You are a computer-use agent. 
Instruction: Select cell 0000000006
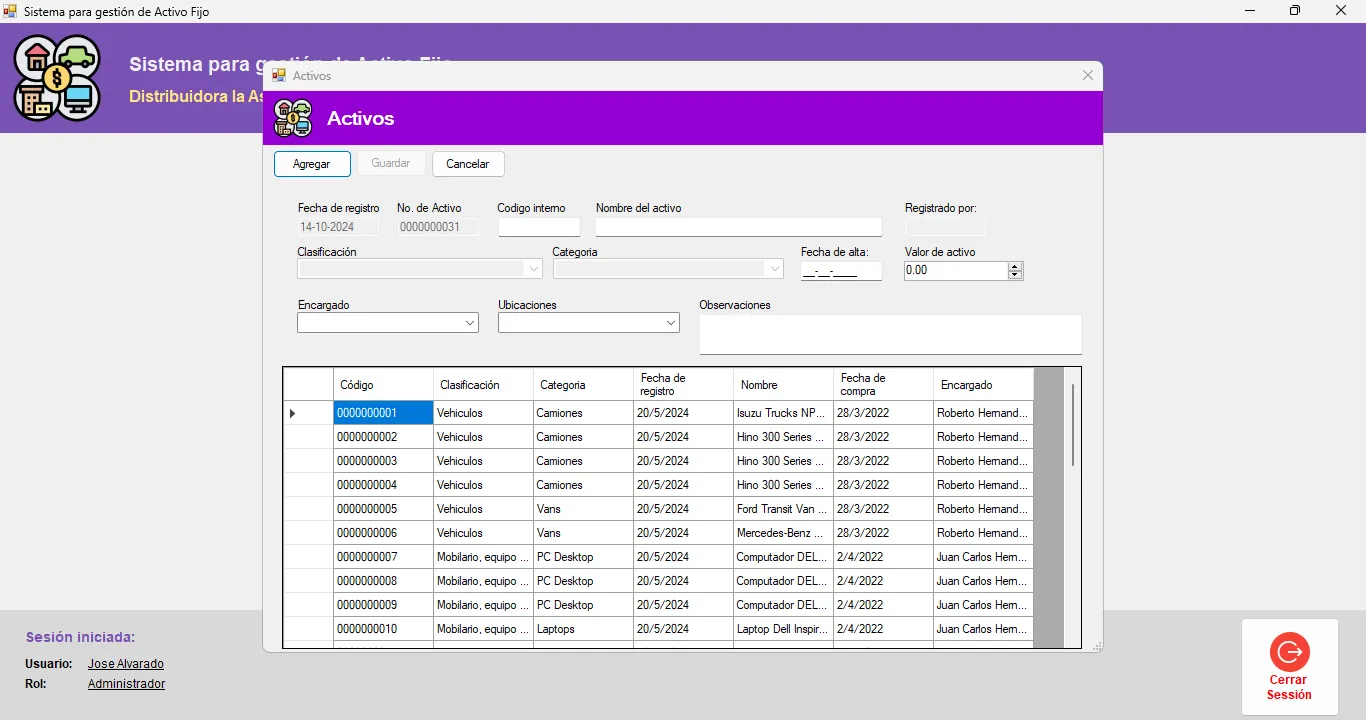(x=383, y=533)
